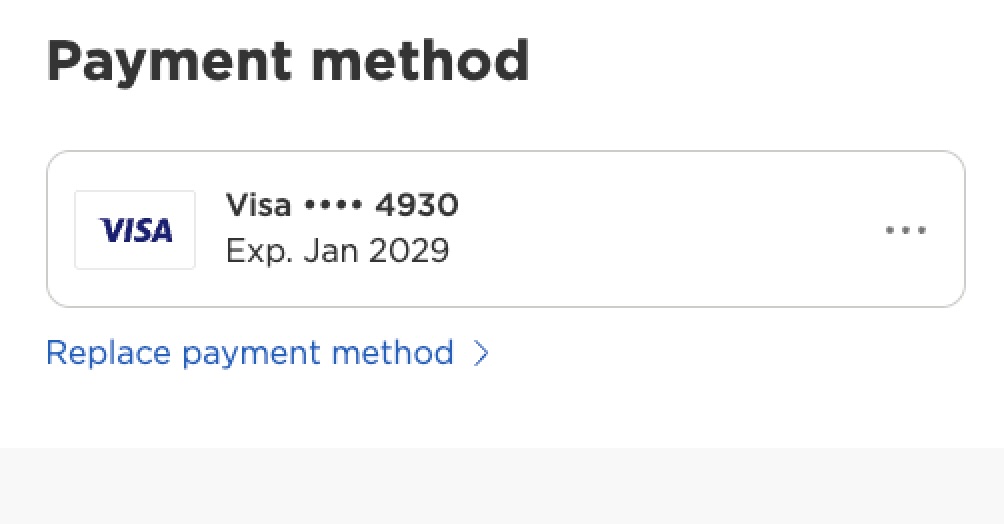Click the word method in the heading

click(x=420, y=62)
